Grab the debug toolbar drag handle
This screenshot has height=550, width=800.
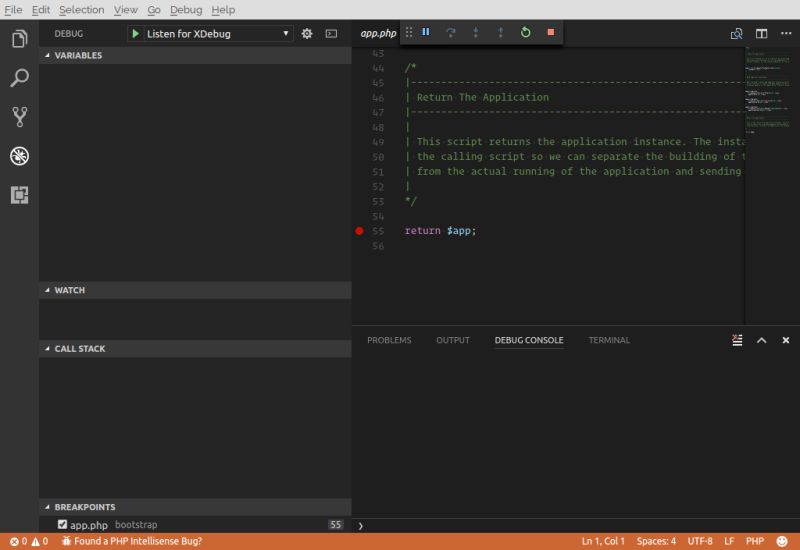(409, 32)
